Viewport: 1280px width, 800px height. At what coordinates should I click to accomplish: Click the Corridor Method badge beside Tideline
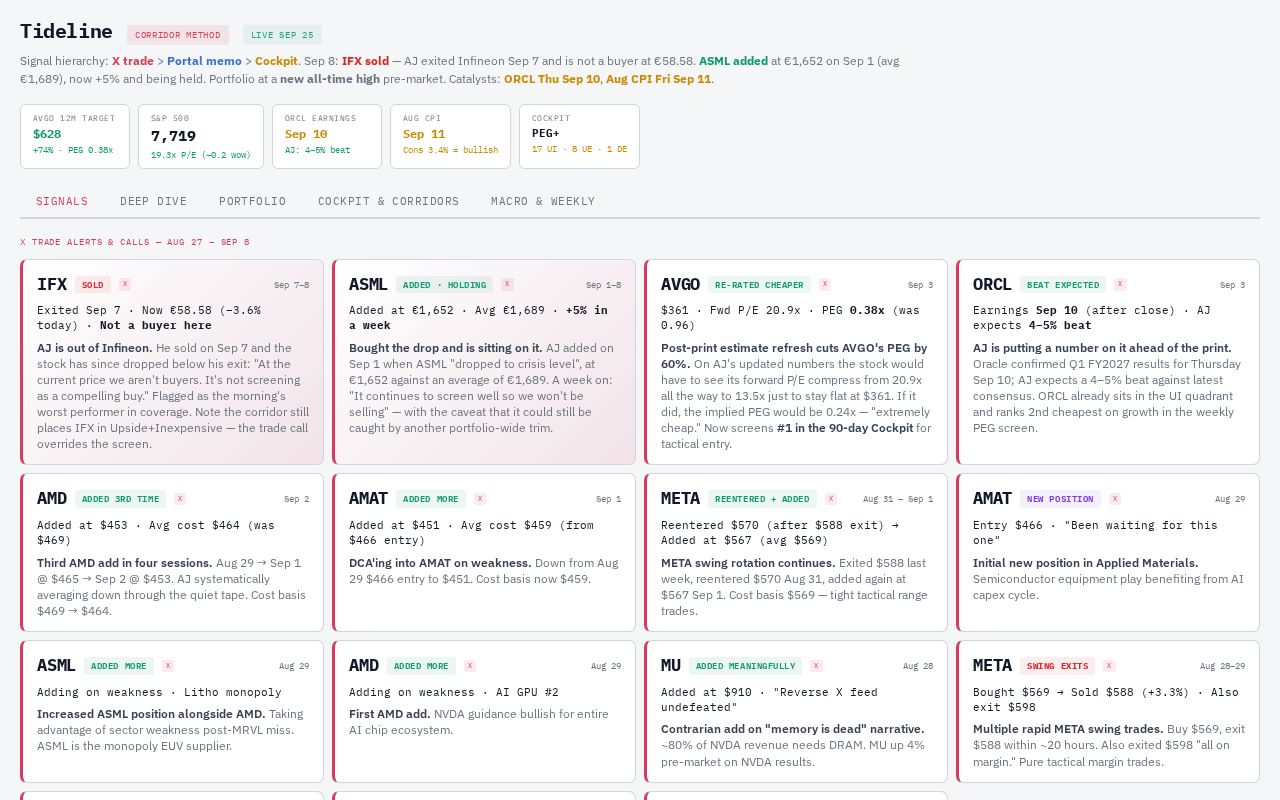178,35
